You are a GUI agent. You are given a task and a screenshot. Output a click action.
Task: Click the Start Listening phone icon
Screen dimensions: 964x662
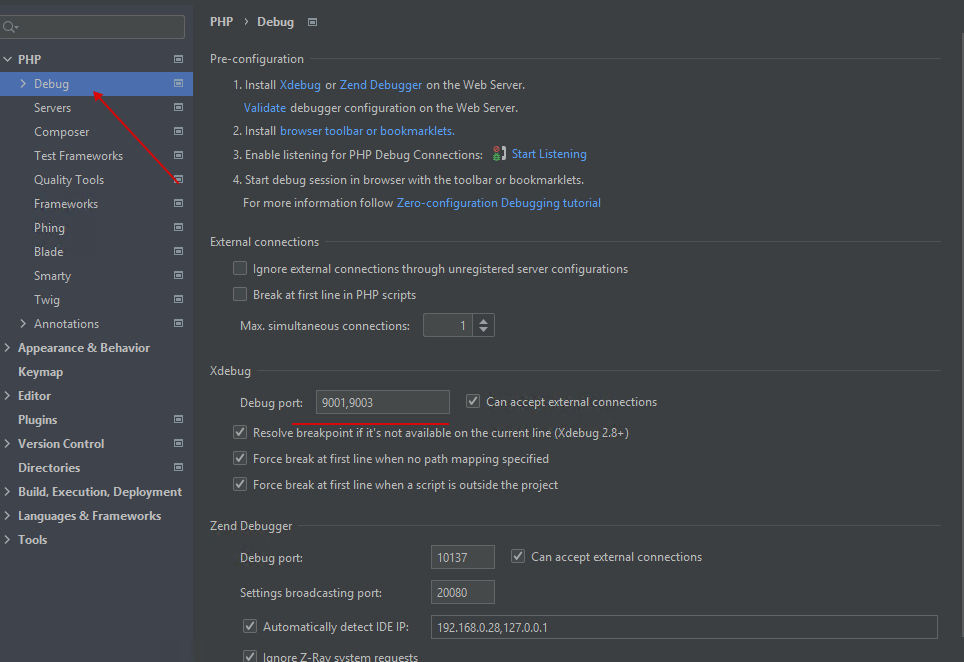click(500, 154)
